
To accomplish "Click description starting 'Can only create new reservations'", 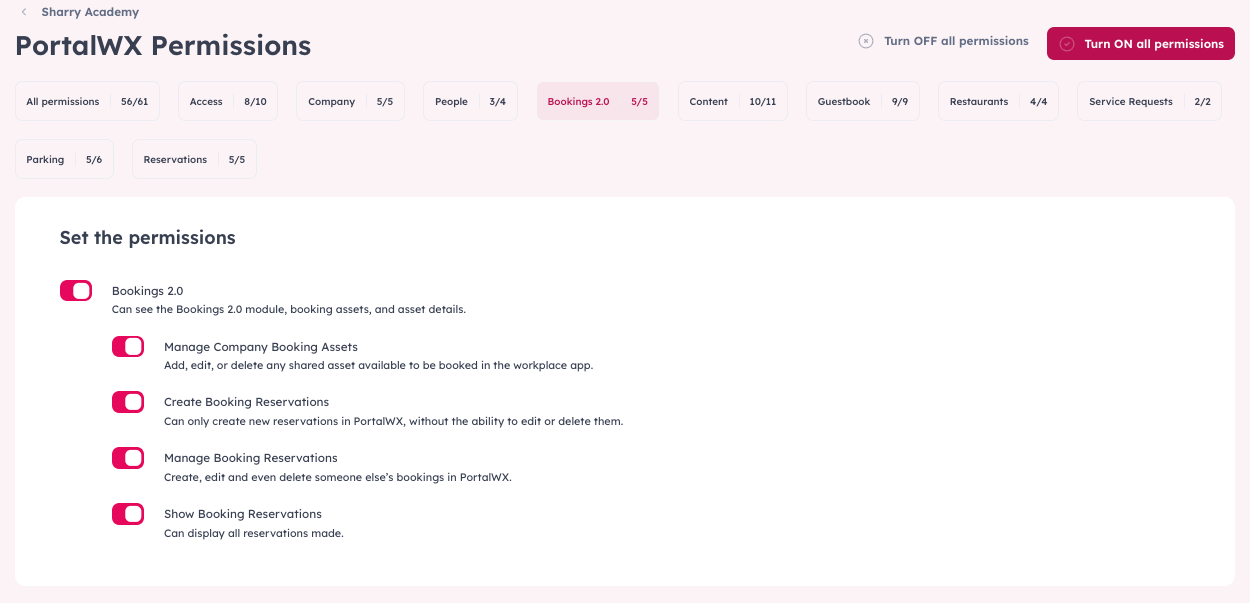I will (x=394, y=422).
